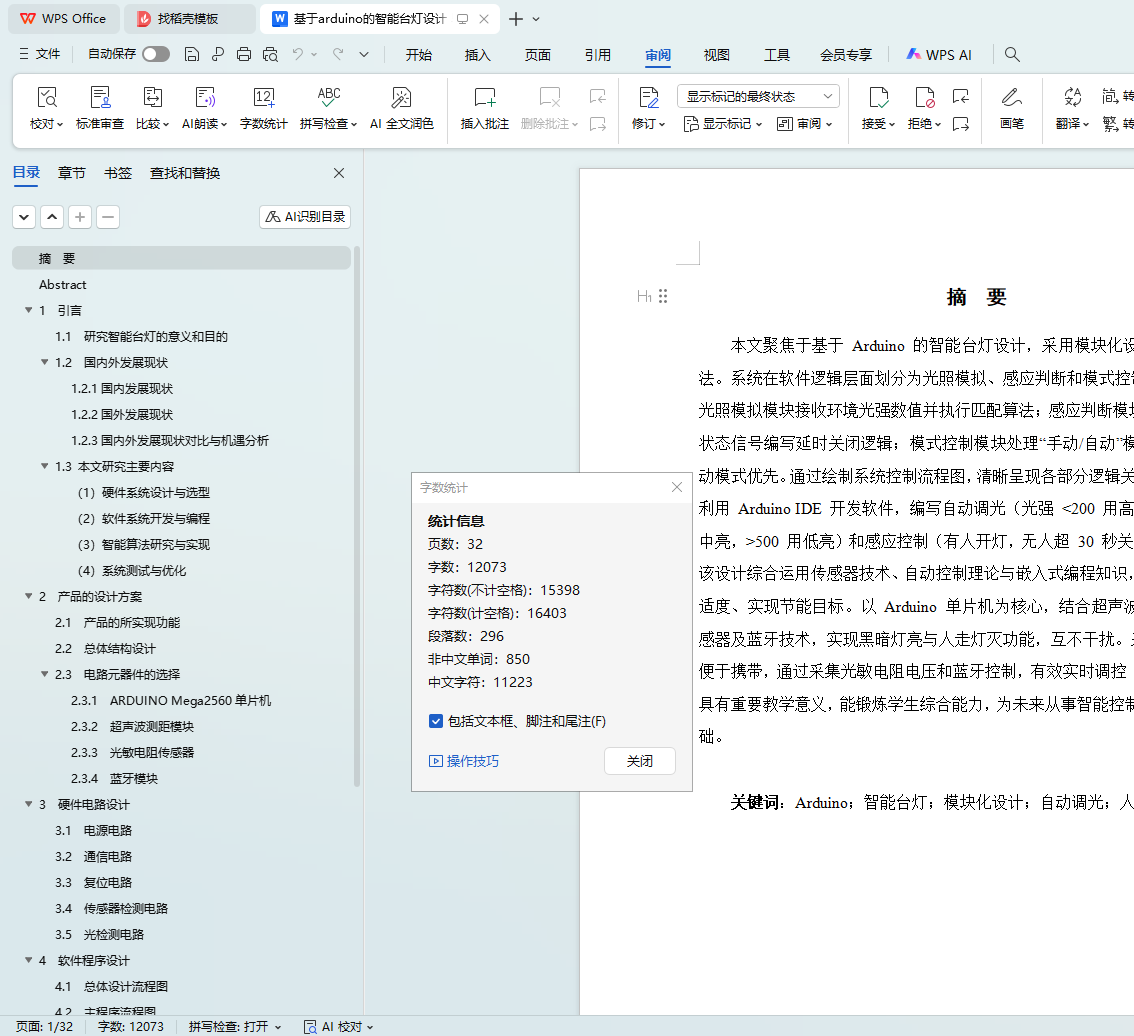1134x1036 pixels.
Task: Switch to the 视图 ribbon tab
Action: tap(716, 55)
